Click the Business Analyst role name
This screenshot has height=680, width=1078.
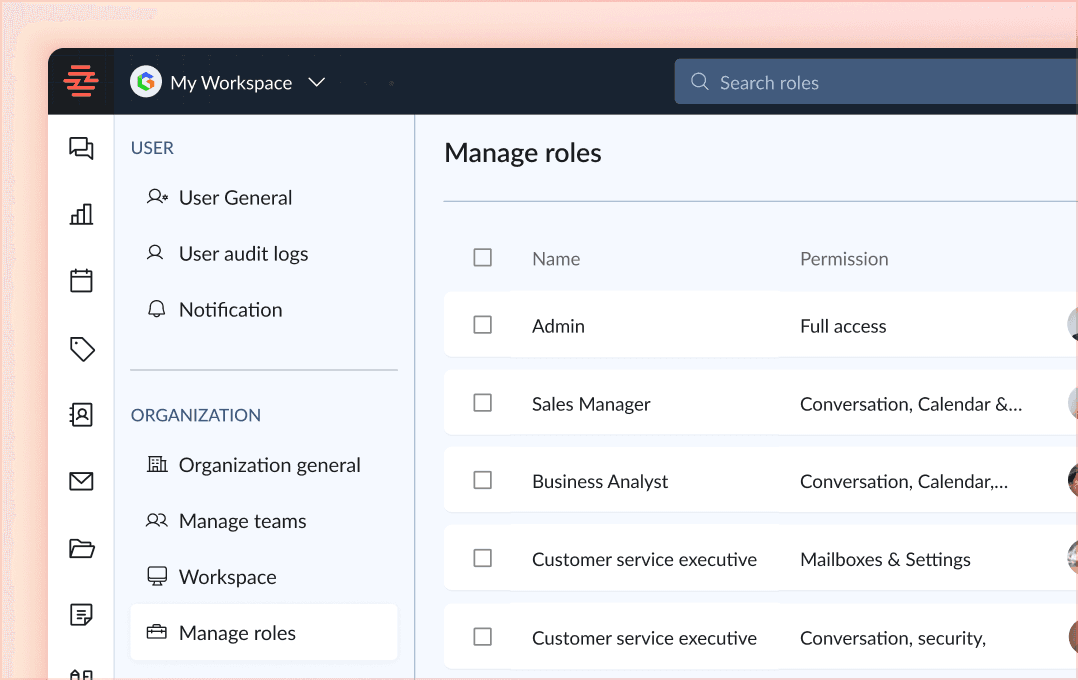600,481
